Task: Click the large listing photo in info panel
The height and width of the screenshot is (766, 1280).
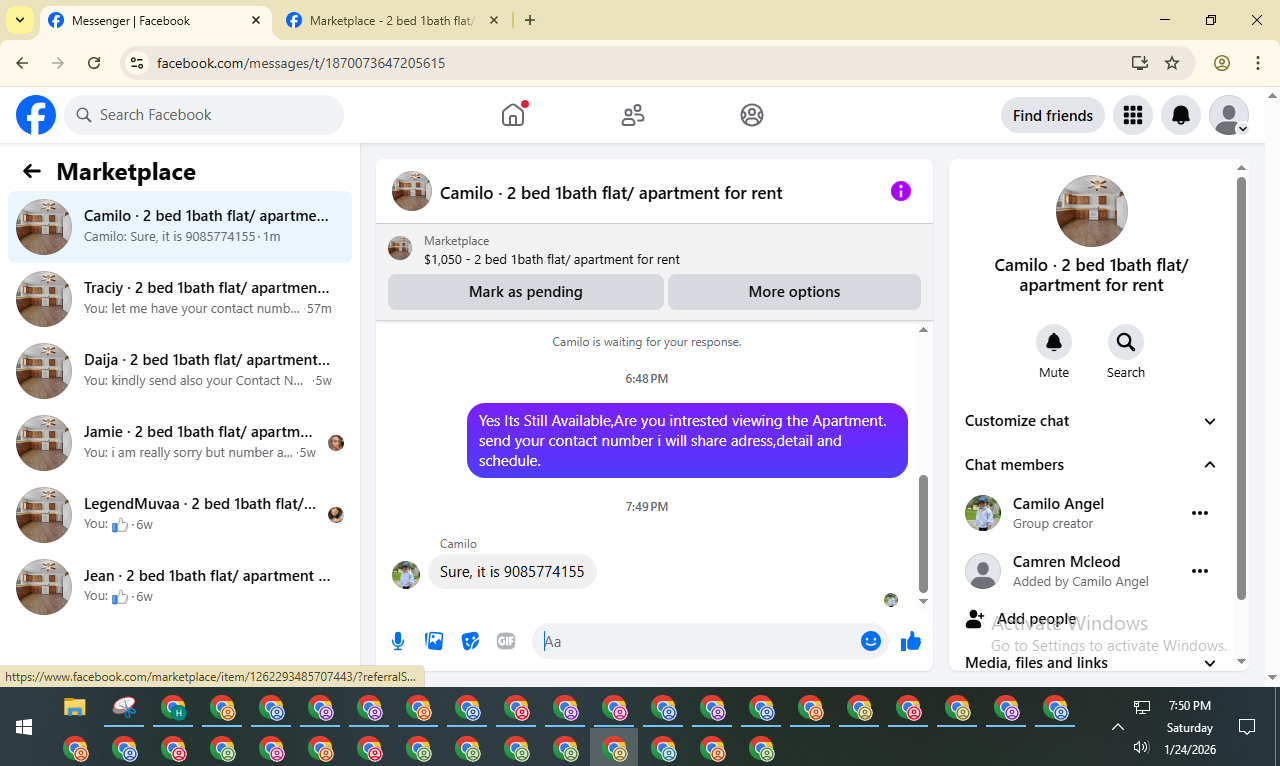Action: (1092, 211)
